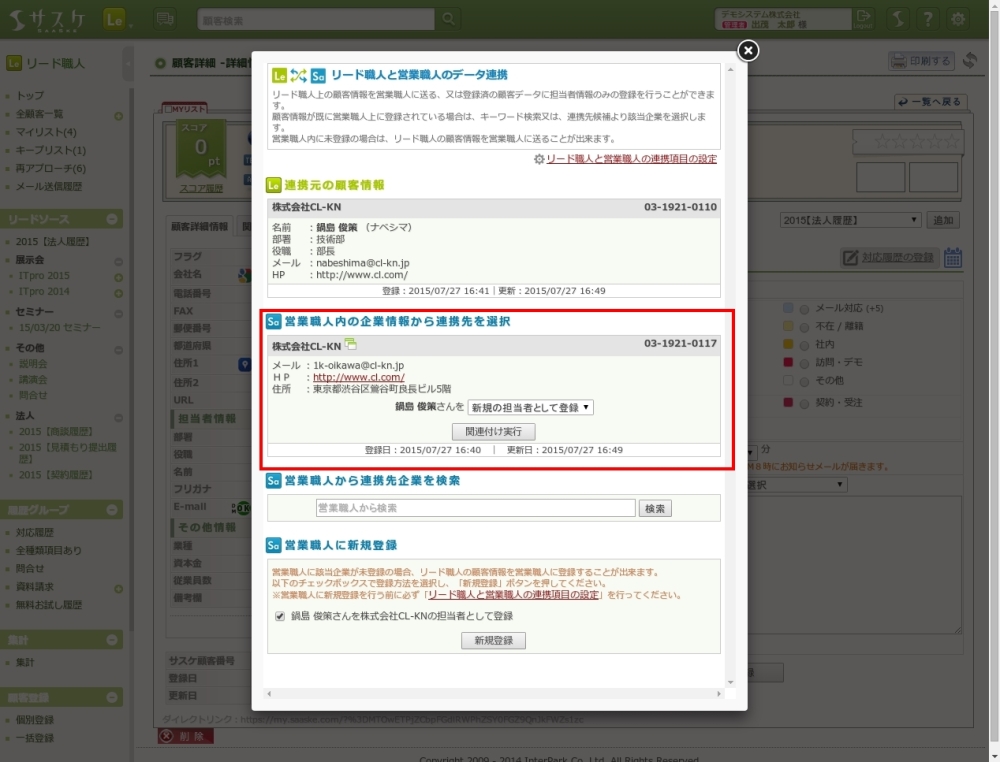
Task: Open the company window icon beside 株式会社CL-KN
Action: click(x=350, y=345)
